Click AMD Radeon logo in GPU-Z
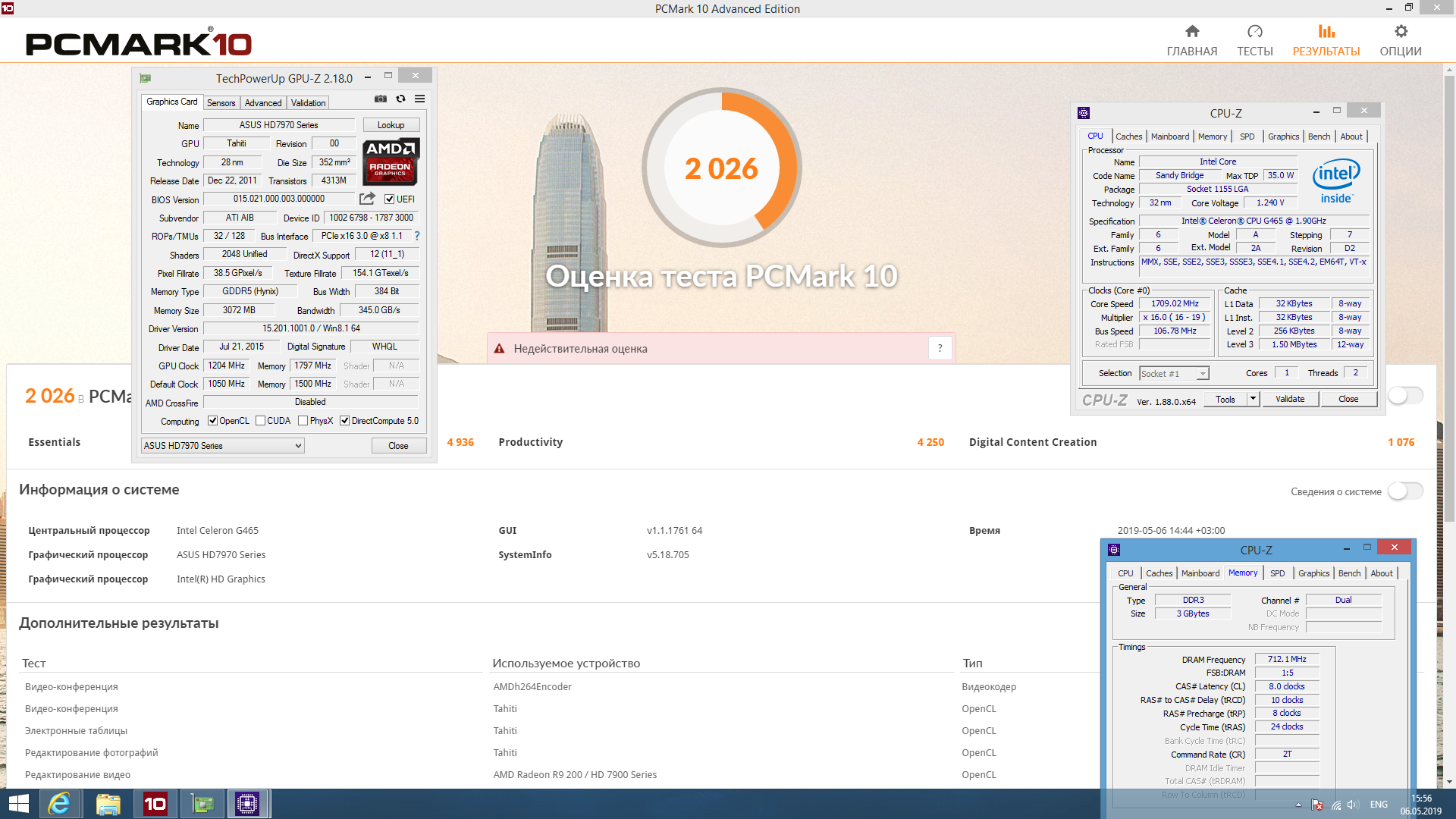The height and width of the screenshot is (819, 1456). tap(391, 162)
